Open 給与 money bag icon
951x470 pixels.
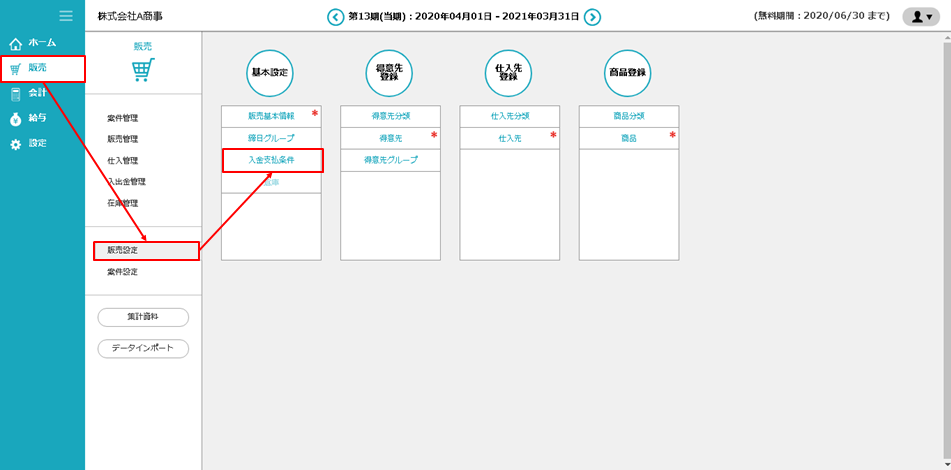(x=15, y=119)
